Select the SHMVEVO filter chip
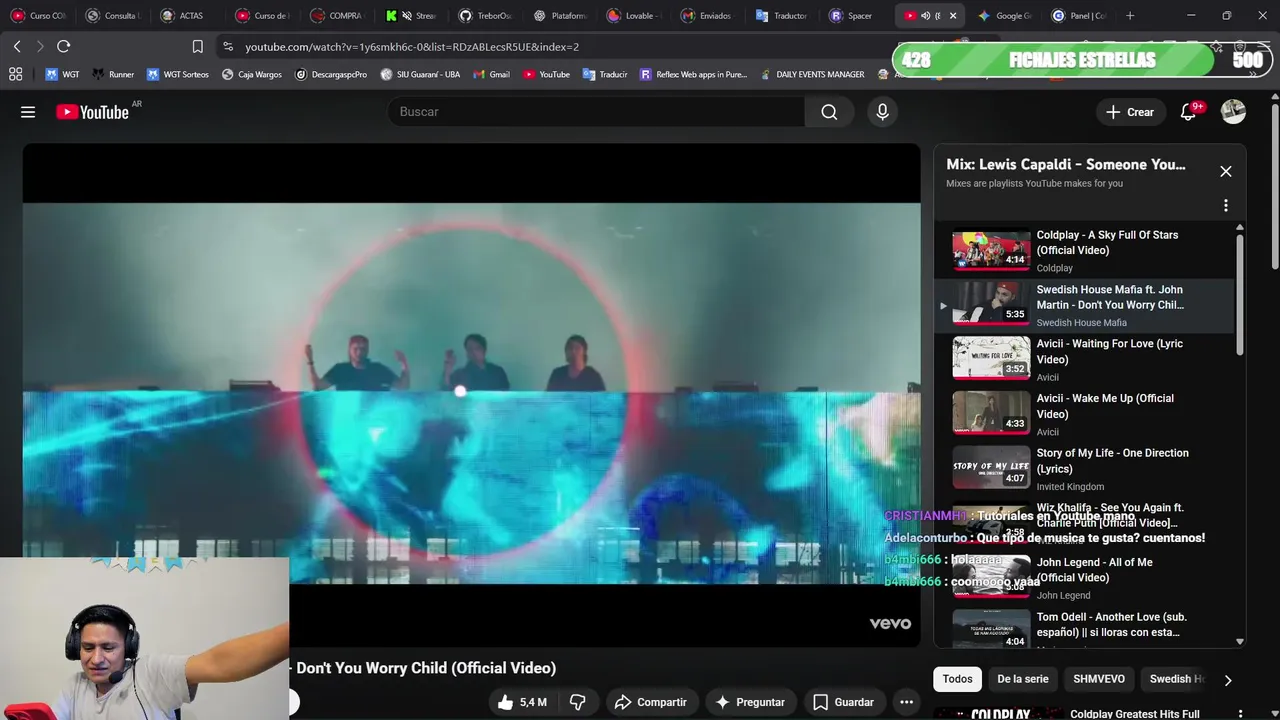Viewport: 1280px width, 720px height. (1098, 679)
